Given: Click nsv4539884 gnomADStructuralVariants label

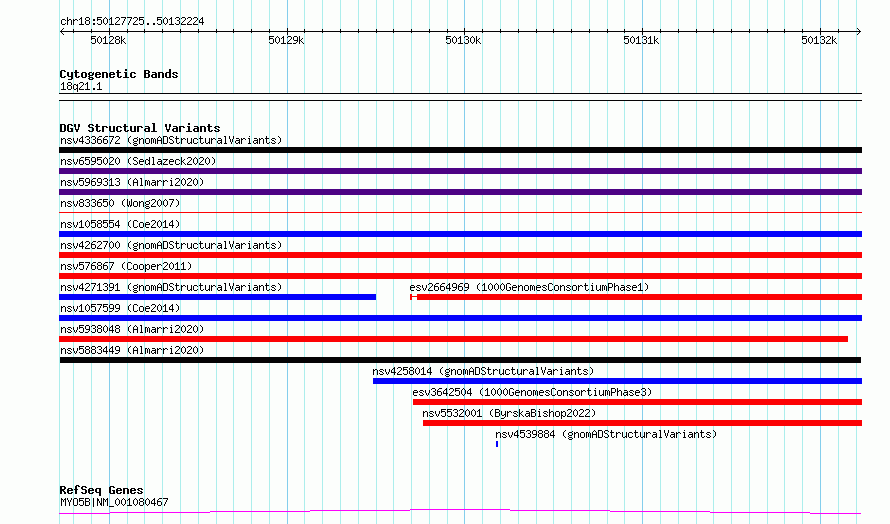Looking at the screenshot, I should point(606,434).
